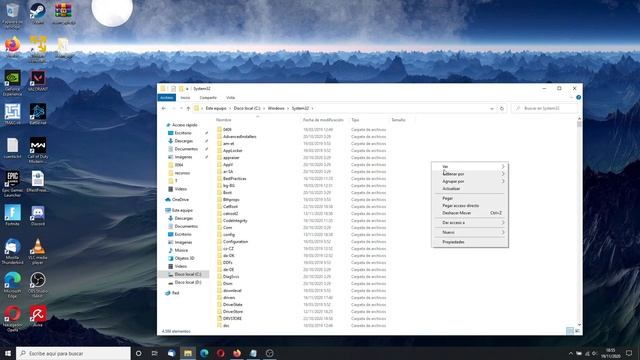Open Epic Games Launcher shortcut
This screenshot has width=640, height=360.
(12, 184)
